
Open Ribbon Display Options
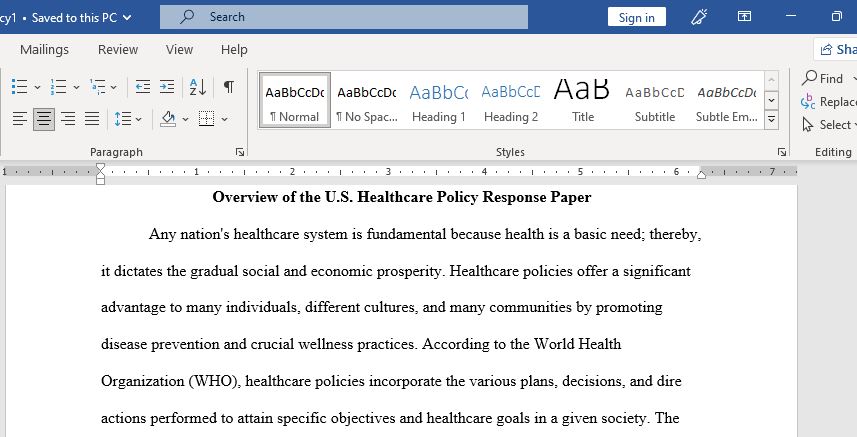(744, 17)
